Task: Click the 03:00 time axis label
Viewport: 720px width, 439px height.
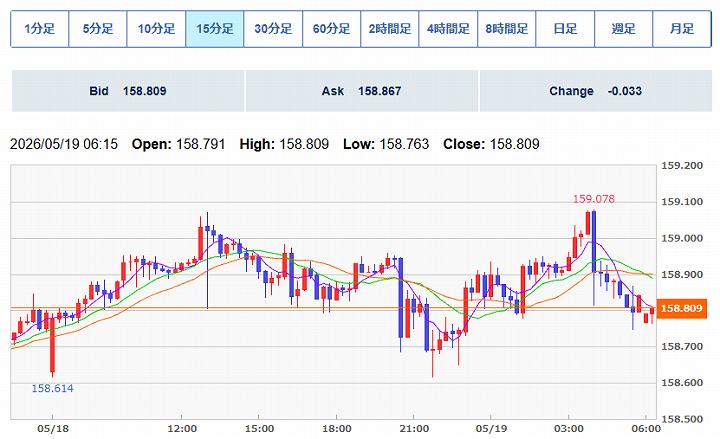Action: [568, 429]
